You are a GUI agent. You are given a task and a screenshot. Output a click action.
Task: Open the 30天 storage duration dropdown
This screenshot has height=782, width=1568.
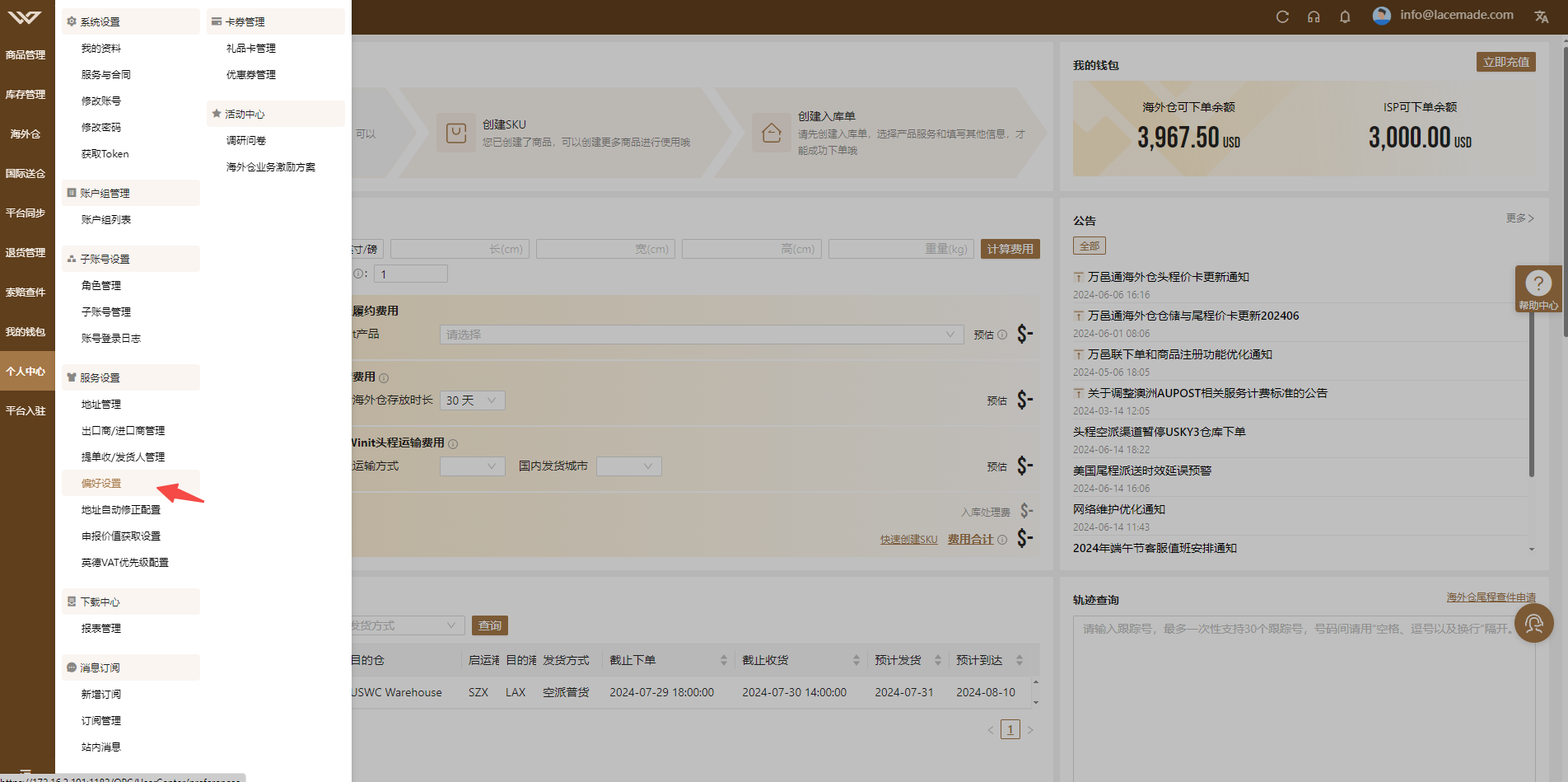pos(473,400)
